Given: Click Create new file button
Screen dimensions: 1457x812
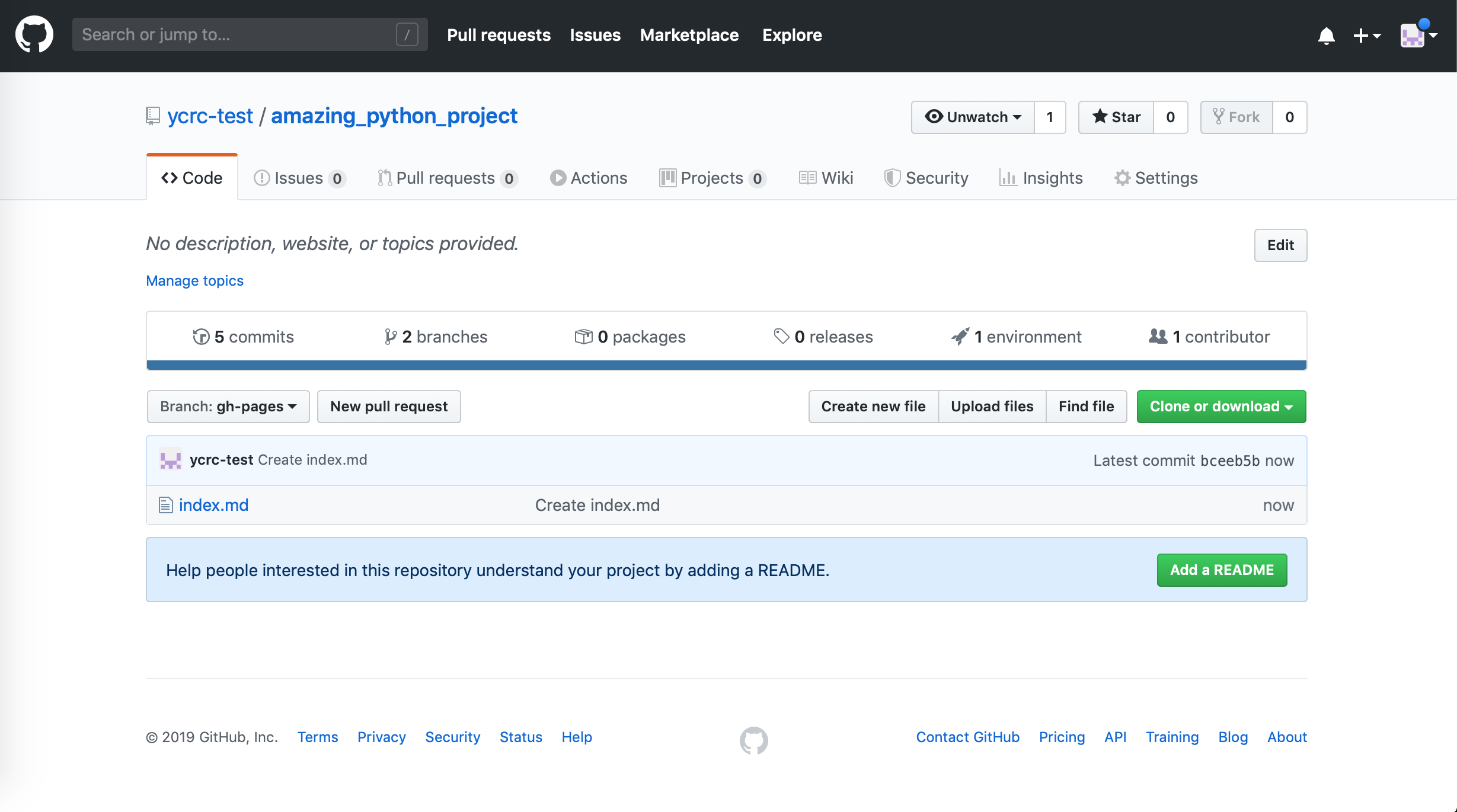Looking at the screenshot, I should coord(873,407).
